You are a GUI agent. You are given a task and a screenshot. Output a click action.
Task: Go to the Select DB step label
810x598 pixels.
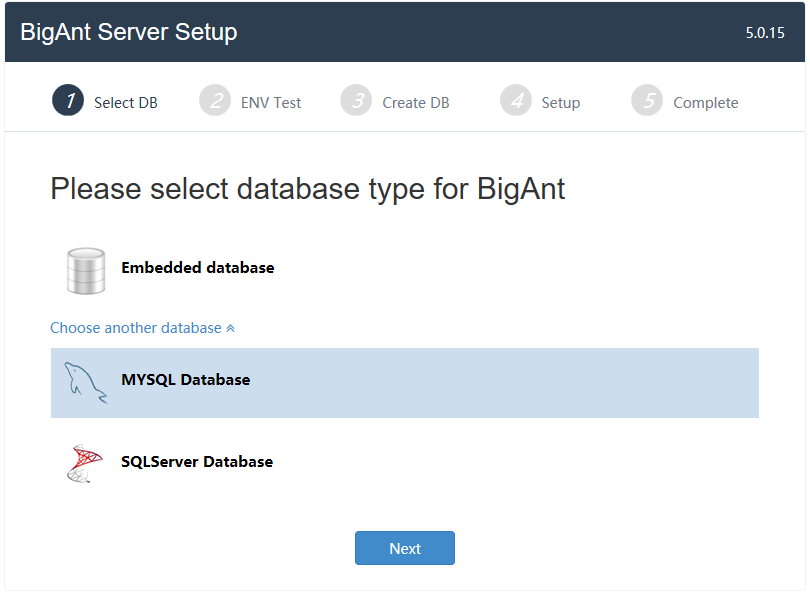pos(126,103)
